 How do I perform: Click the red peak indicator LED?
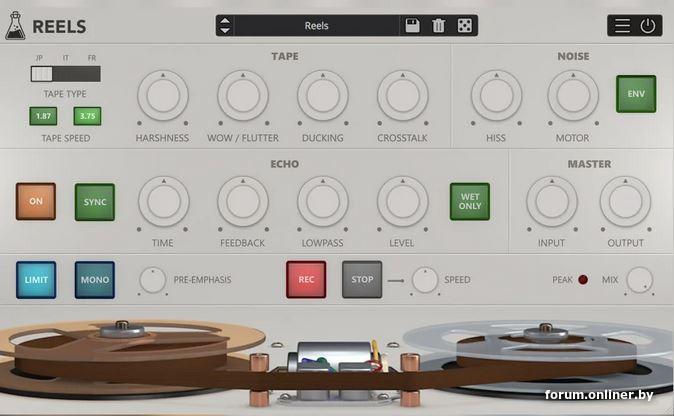[583, 280]
